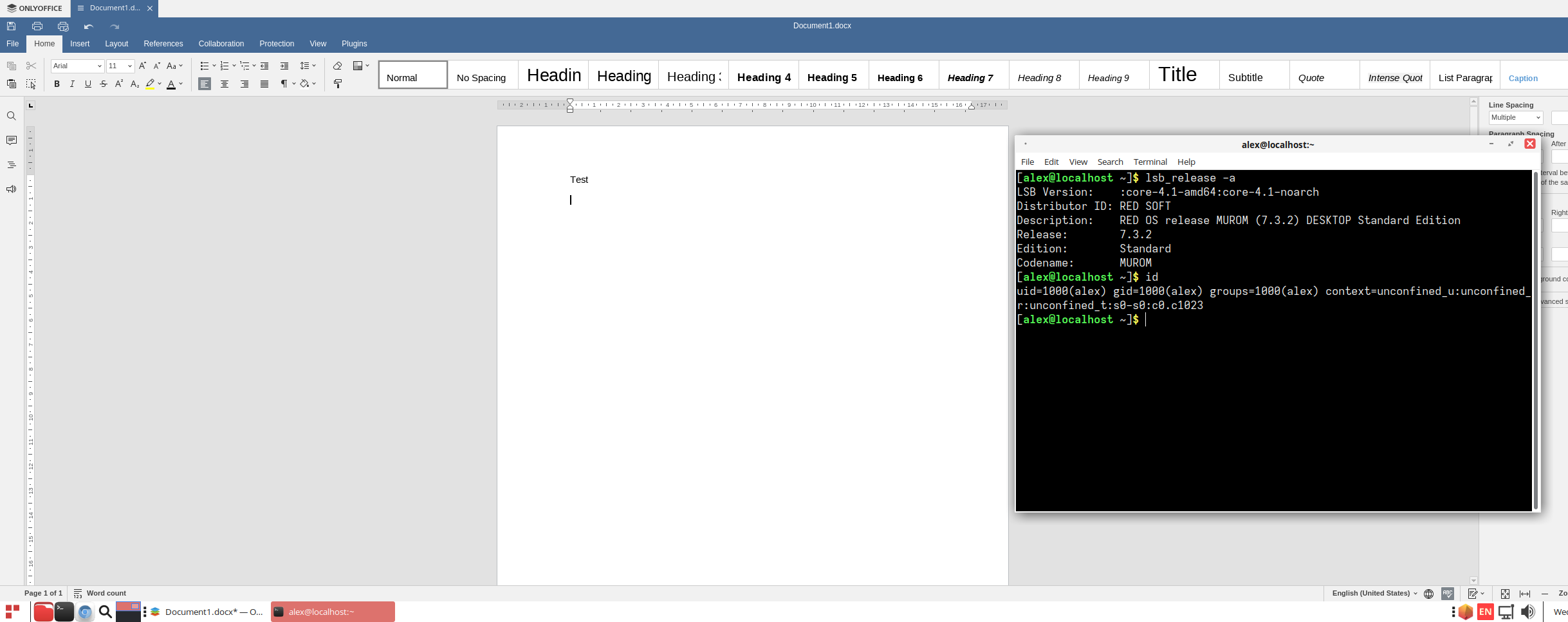Open the Multiple line spacing combo box
Image resolution: width=1568 pixels, height=622 pixels.
1515,118
